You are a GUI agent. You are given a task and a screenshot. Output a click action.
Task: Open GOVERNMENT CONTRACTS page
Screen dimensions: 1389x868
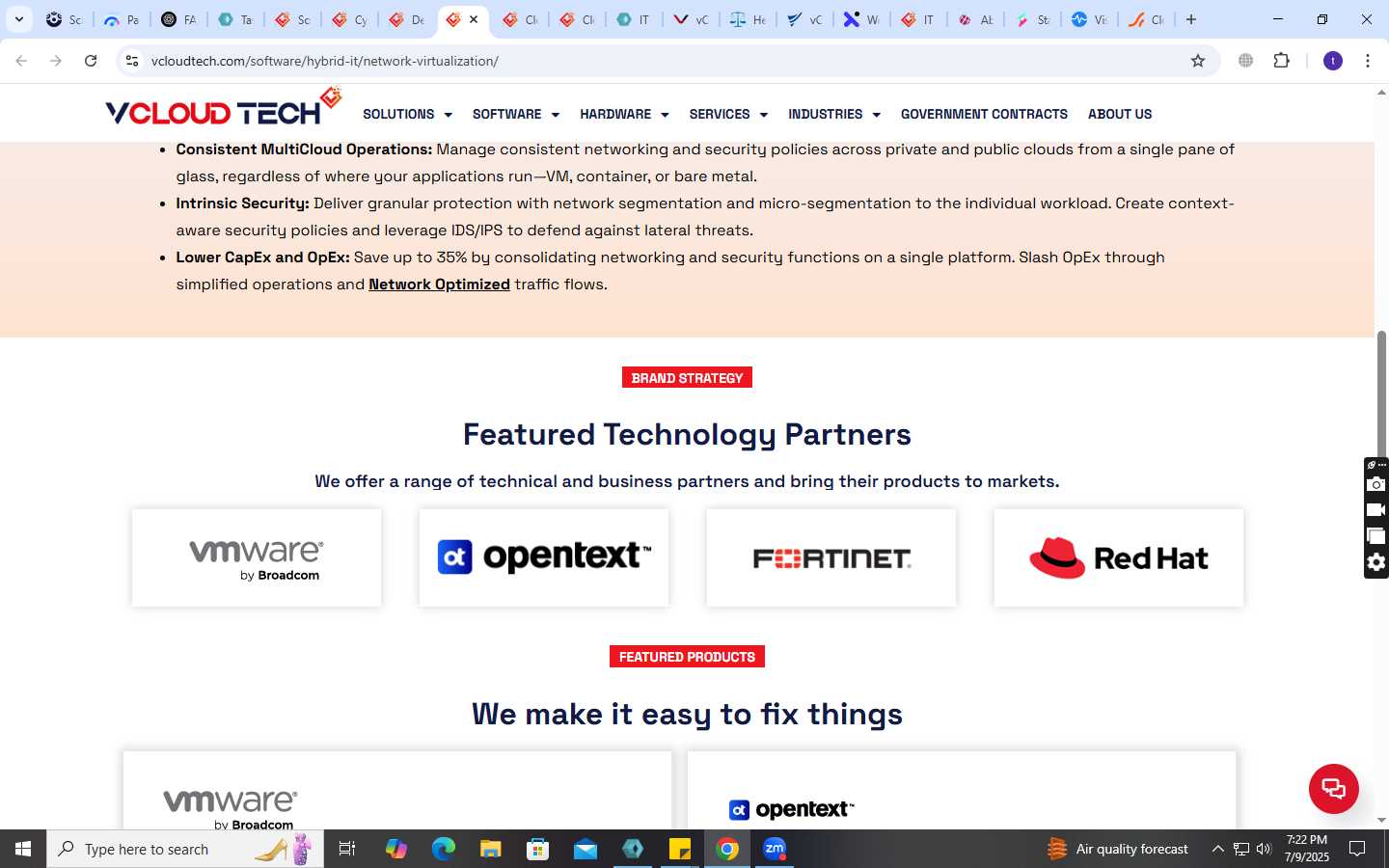pos(984,114)
